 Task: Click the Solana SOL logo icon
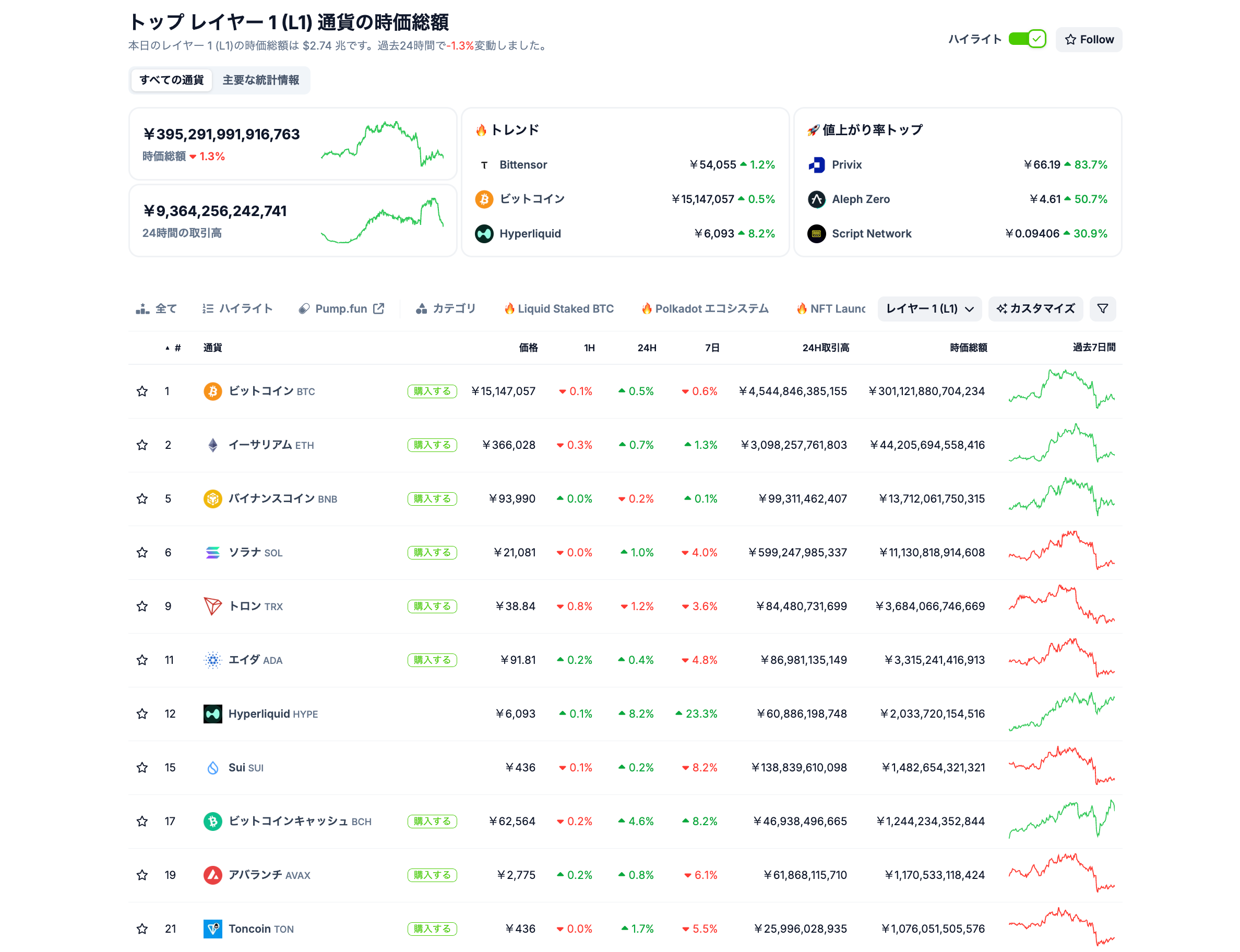(212, 553)
